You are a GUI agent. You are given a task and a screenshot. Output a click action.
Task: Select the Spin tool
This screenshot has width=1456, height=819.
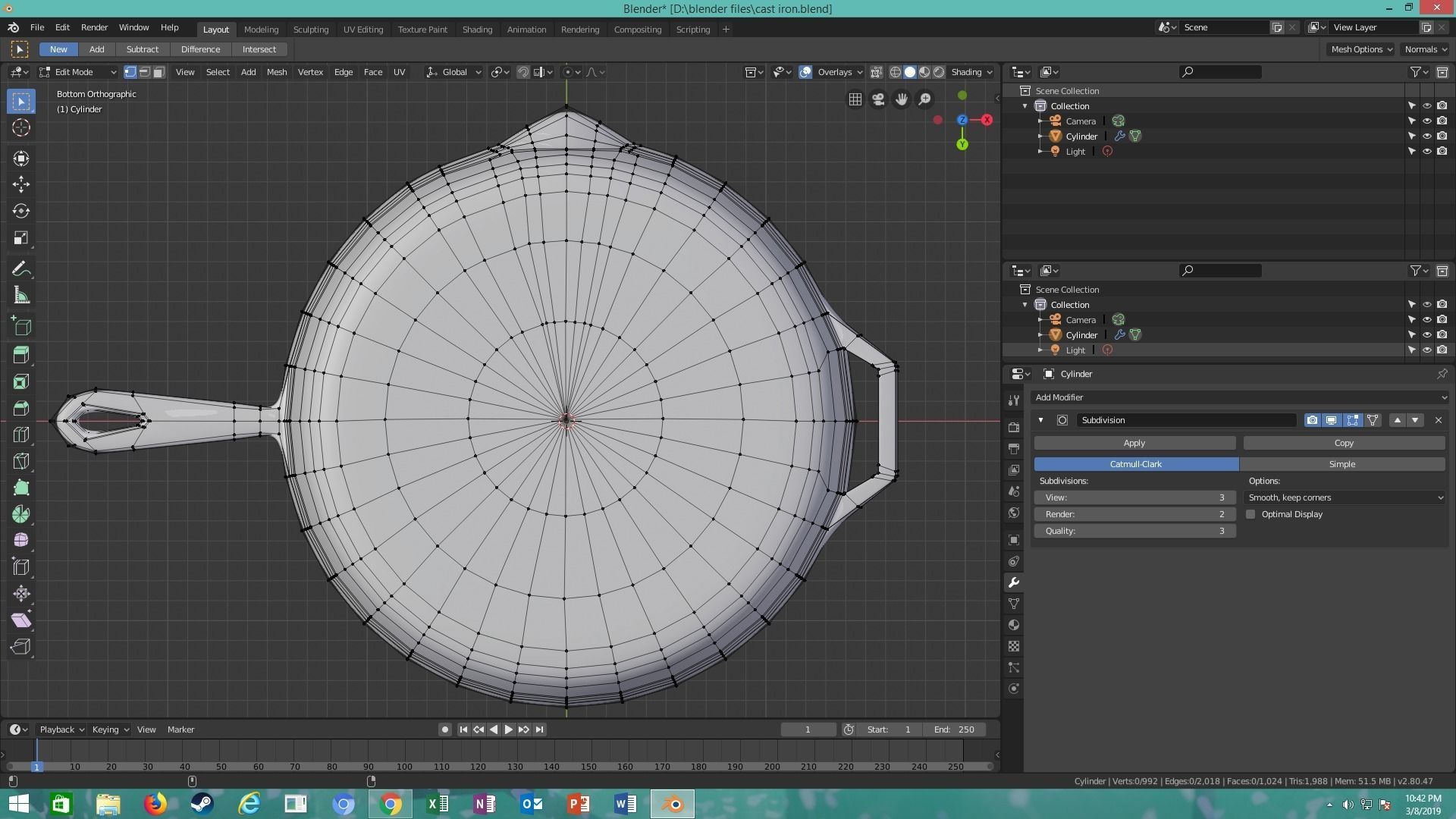(x=21, y=514)
